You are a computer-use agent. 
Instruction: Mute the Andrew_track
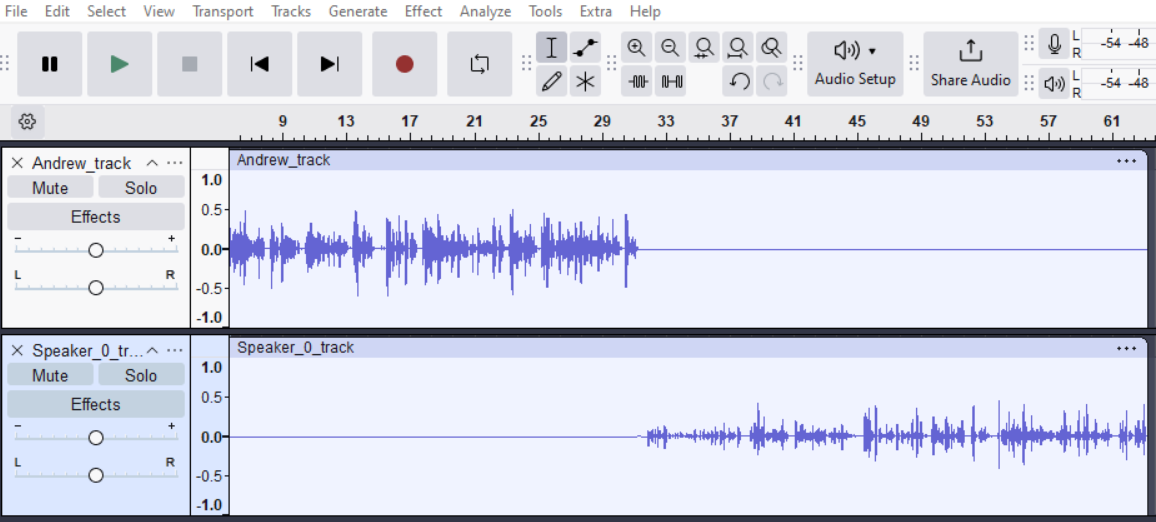pos(50,188)
